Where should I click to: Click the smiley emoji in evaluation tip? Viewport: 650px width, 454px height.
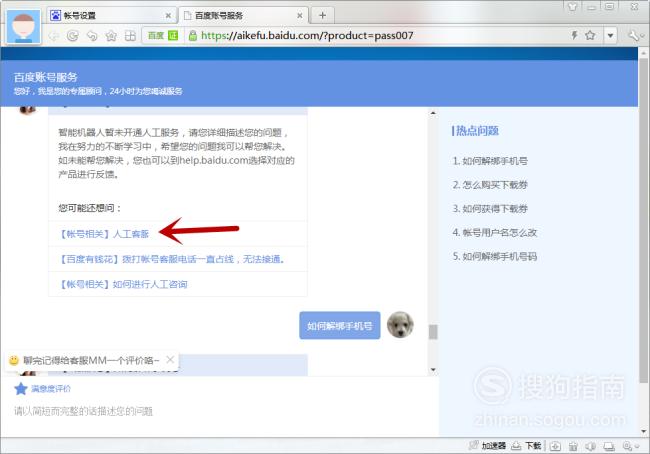pos(14,360)
